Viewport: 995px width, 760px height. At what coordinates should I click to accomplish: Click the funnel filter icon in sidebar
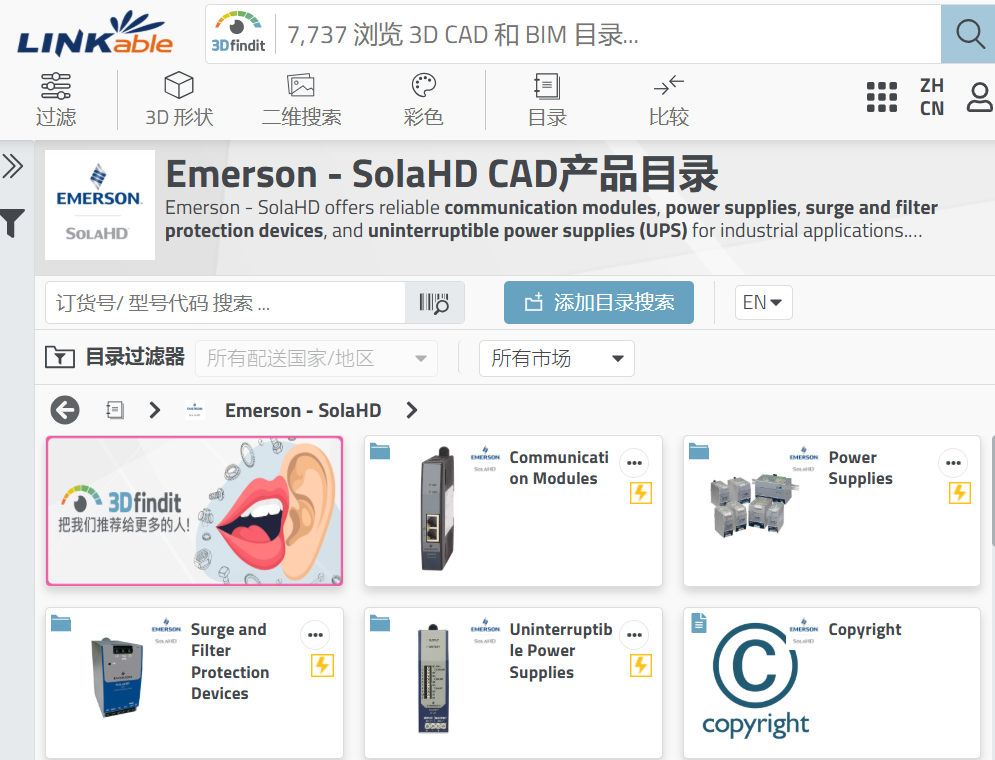point(13,223)
